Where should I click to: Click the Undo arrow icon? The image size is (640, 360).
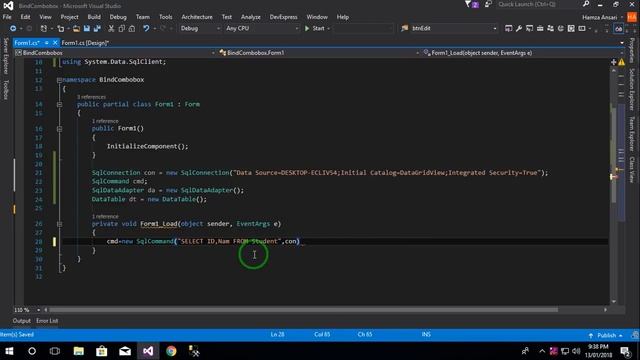pos(146,29)
